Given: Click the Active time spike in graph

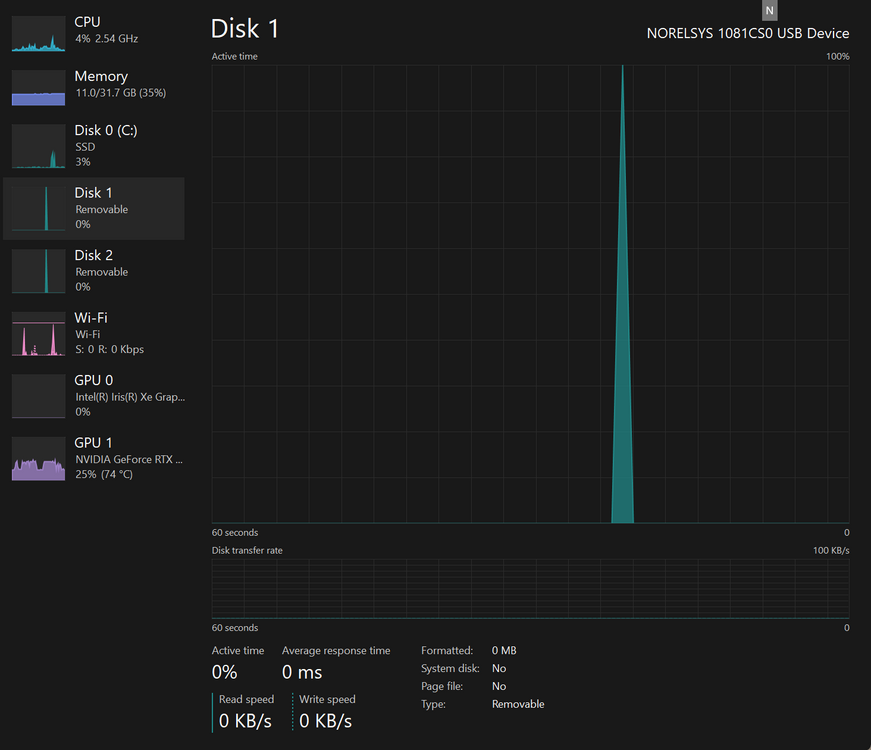Looking at the screenshot, I should 623,333.
